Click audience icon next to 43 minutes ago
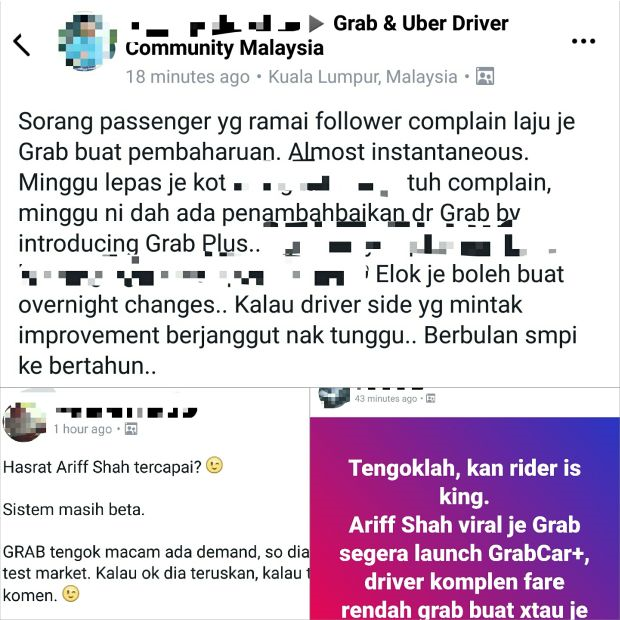The width and height of the screenshot is (620, 620). [431, 398]
